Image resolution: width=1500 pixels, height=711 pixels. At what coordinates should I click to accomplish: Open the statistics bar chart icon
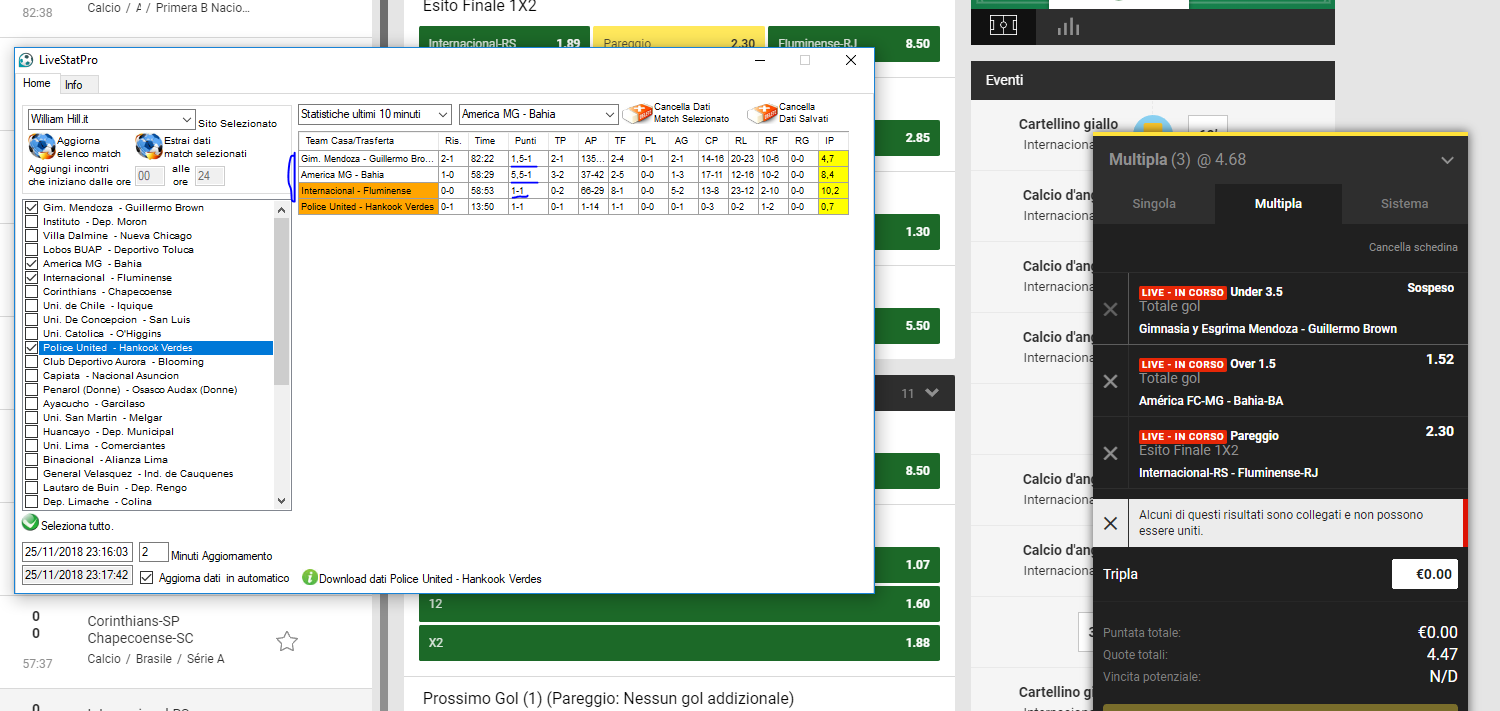[1068, 26]
